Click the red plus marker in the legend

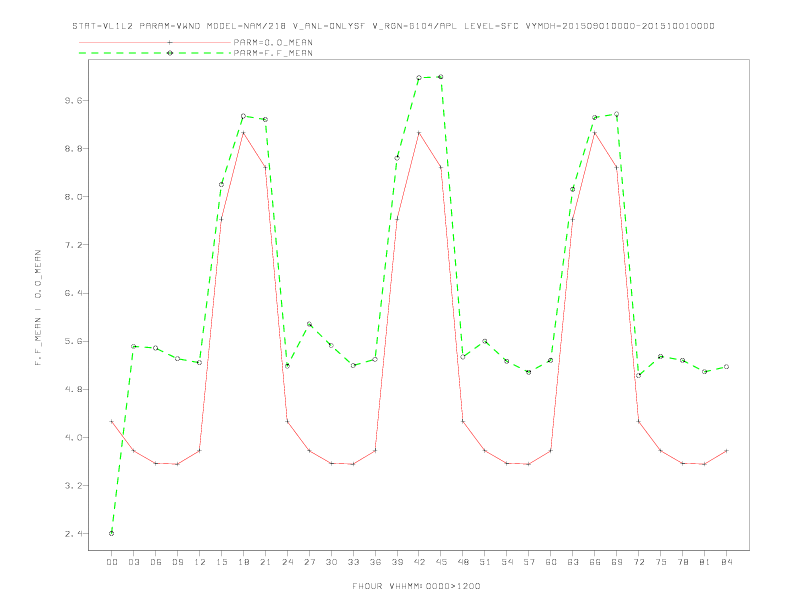[170, 42]
